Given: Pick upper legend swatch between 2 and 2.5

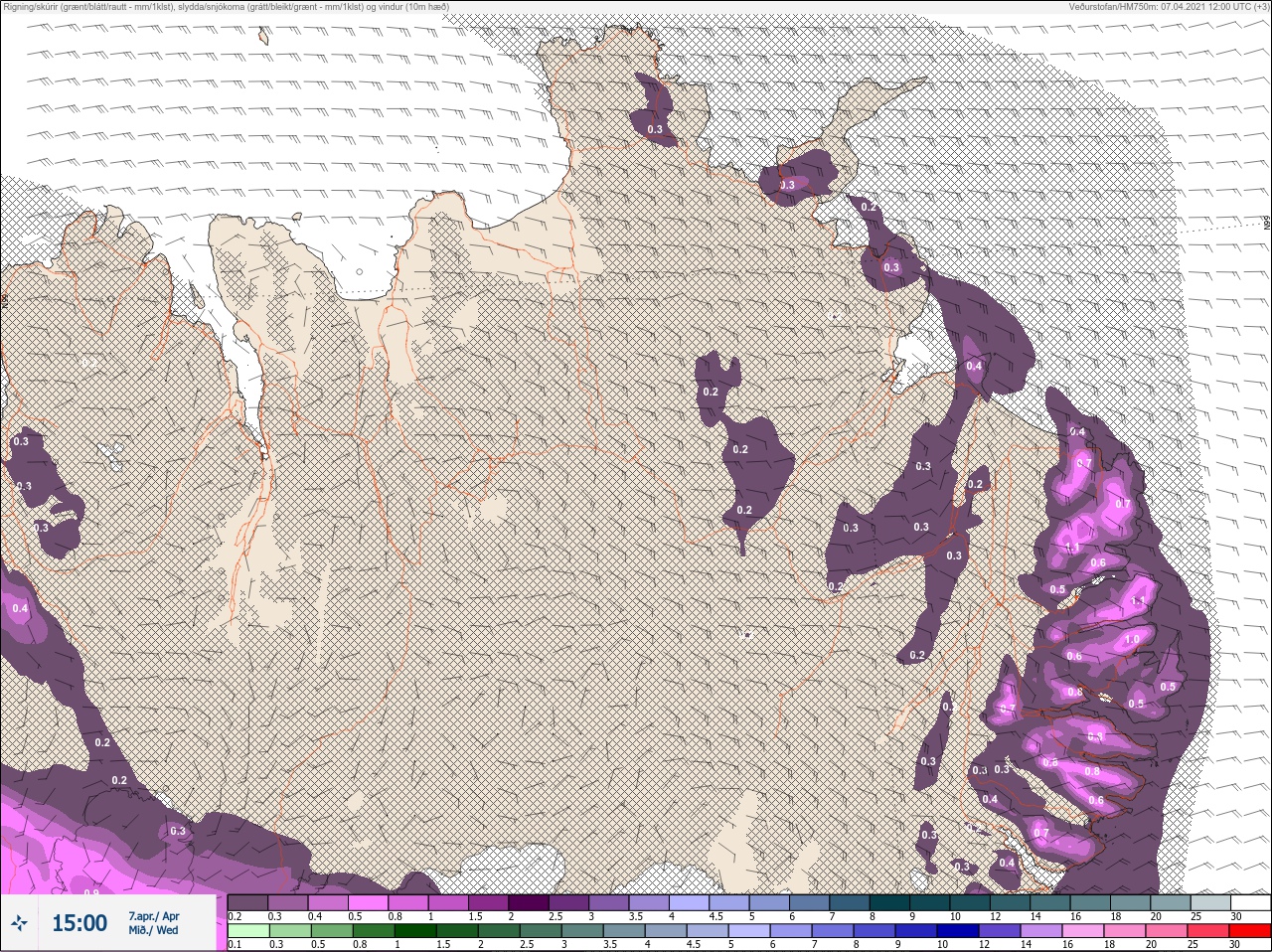Looking at the screenshot, I should click(531, 903).
